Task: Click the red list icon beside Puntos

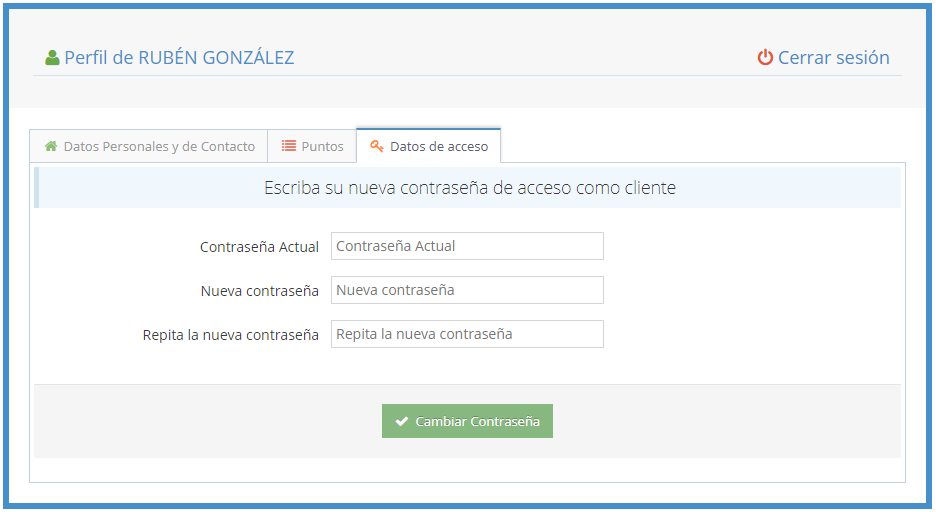Action: 288,146
